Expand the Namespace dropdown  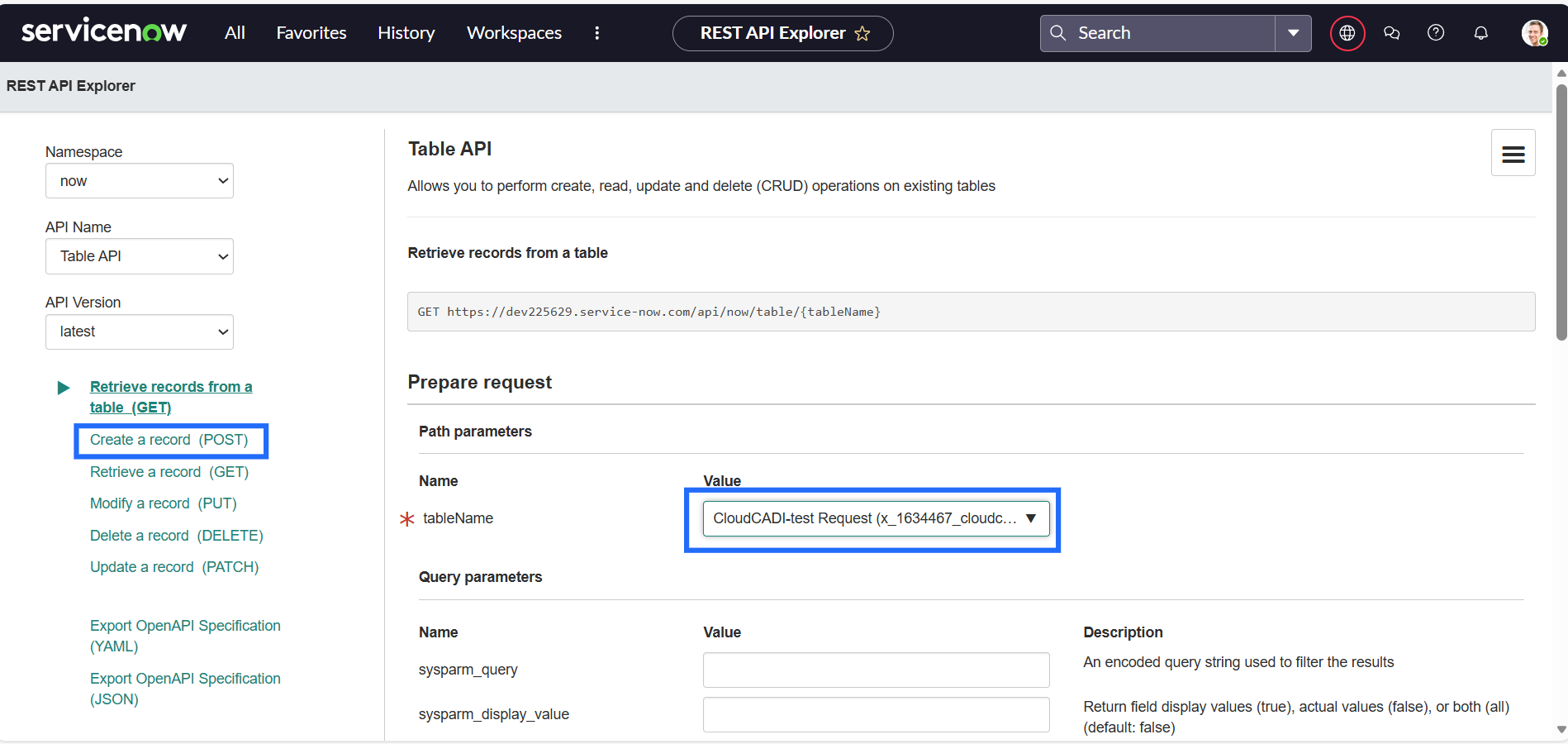140,181
